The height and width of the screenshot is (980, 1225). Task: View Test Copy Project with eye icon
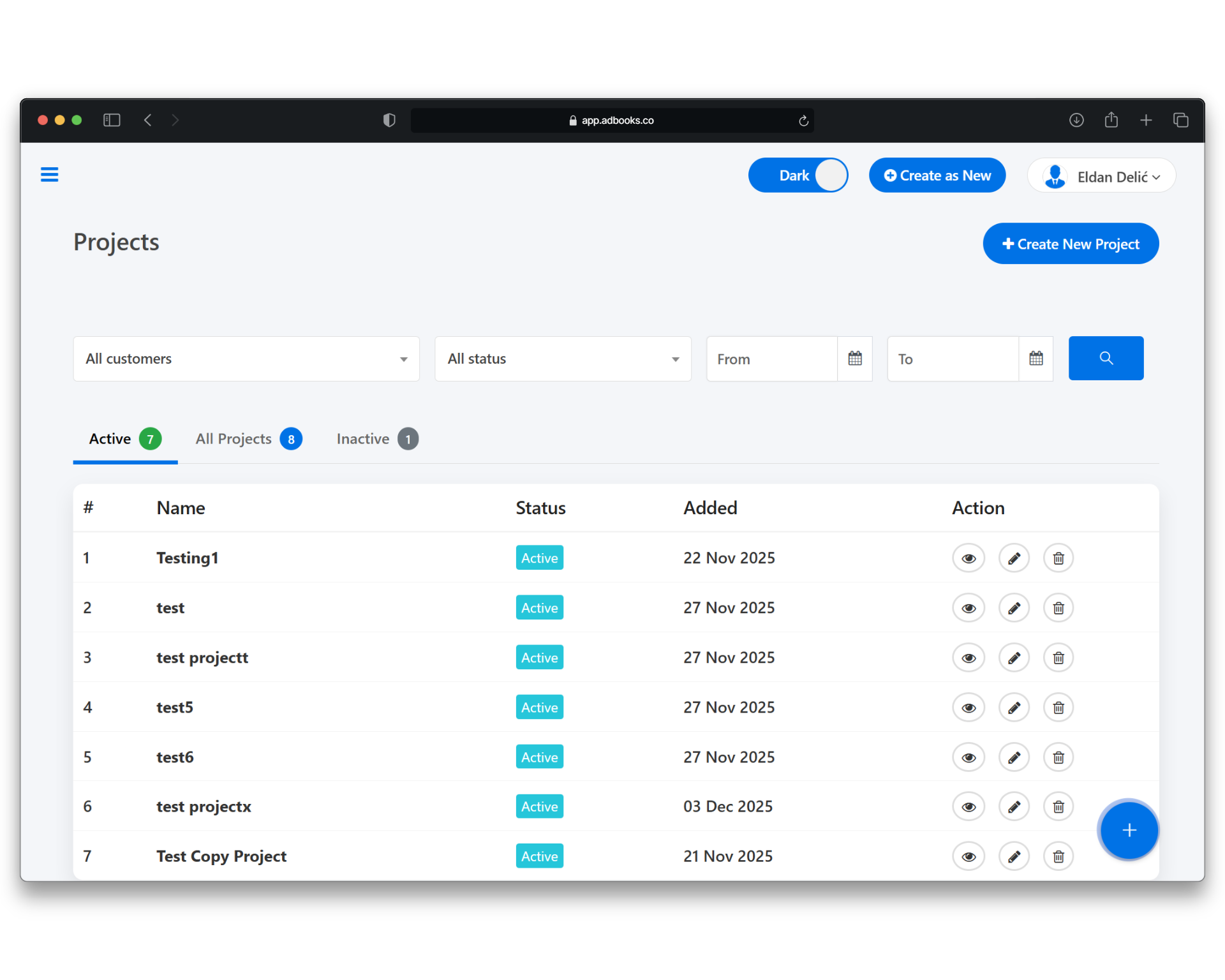(968, 857)
